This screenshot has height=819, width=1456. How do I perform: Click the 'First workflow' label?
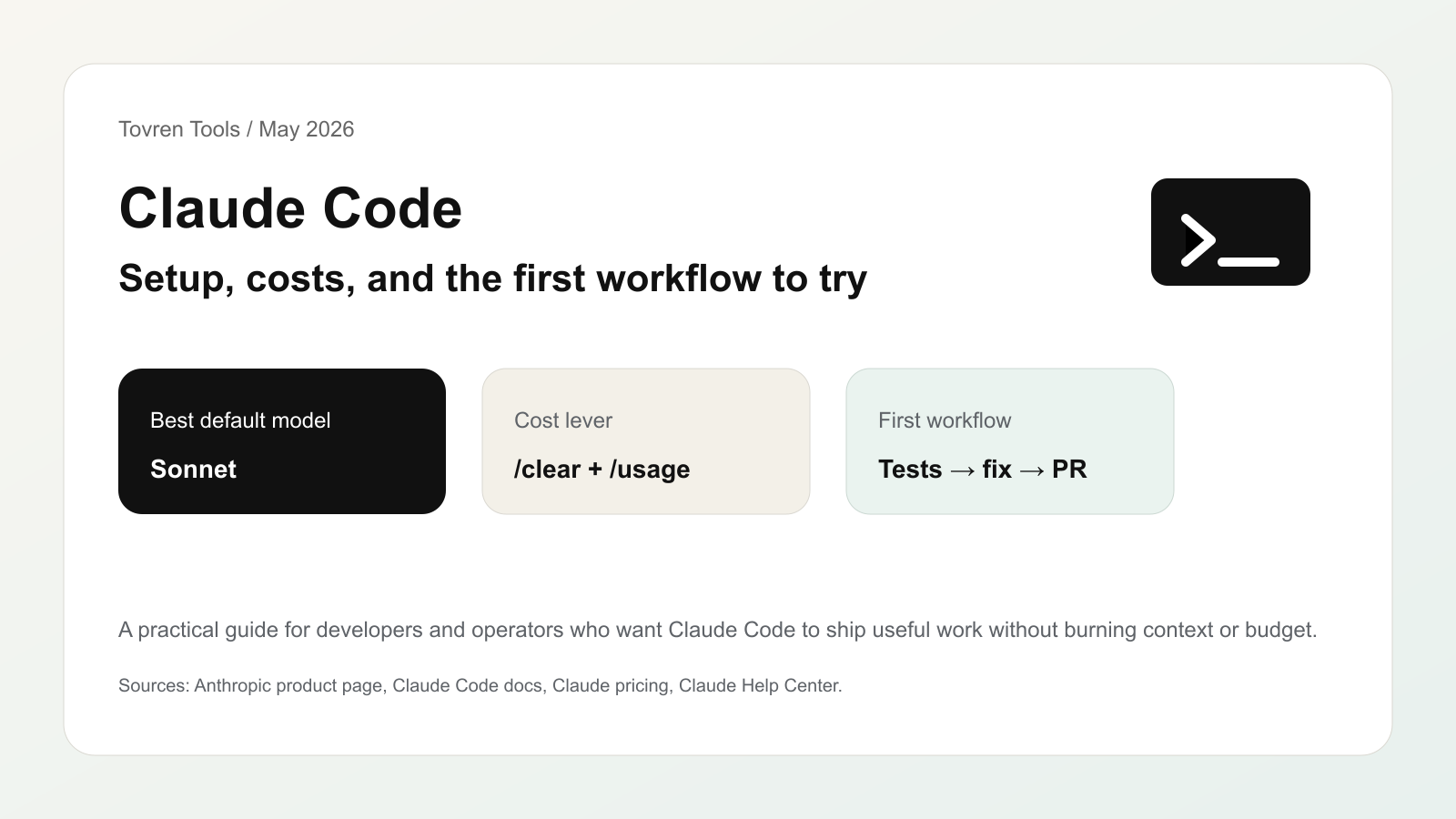[945, 420]
